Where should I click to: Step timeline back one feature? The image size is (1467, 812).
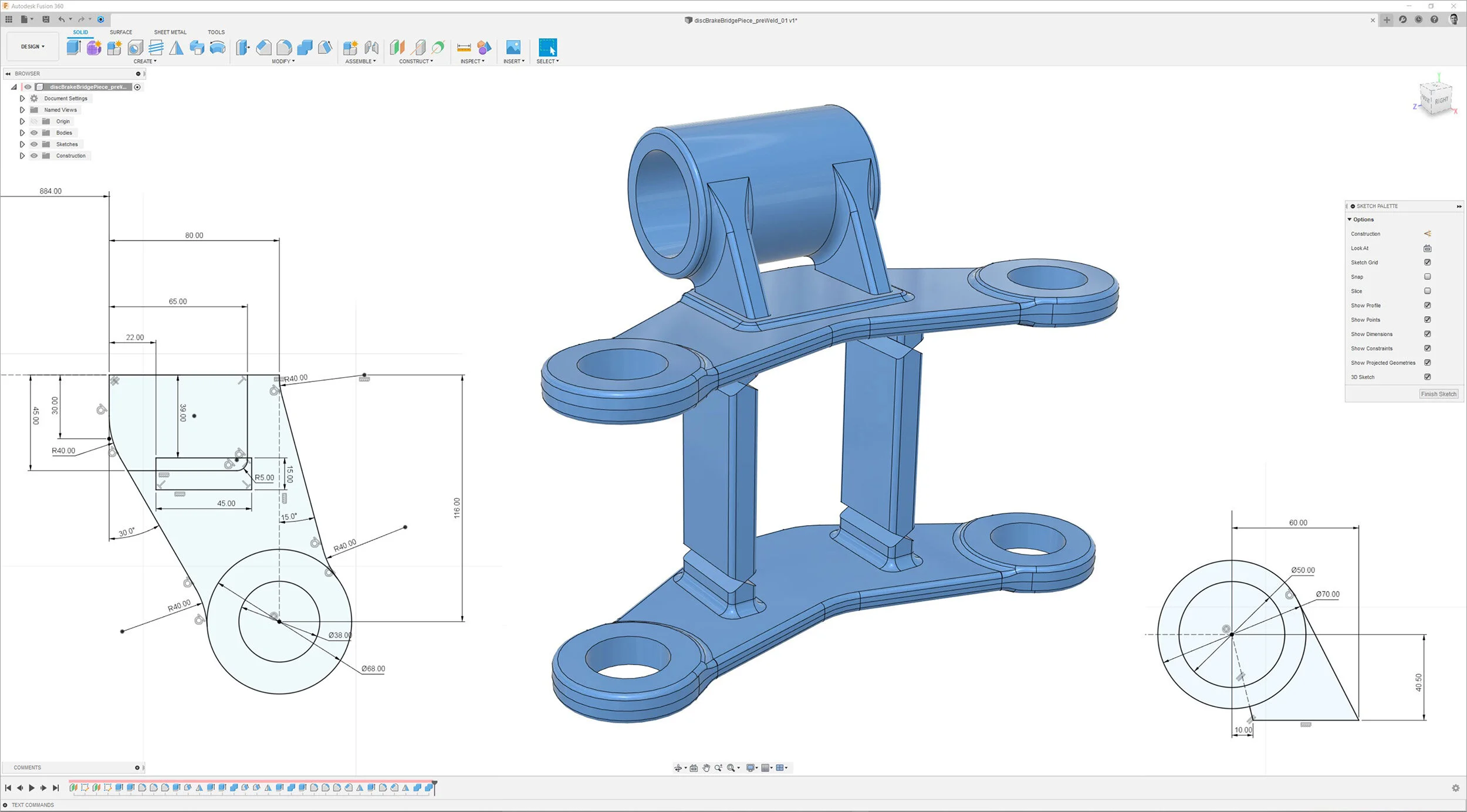coord(20,788)
